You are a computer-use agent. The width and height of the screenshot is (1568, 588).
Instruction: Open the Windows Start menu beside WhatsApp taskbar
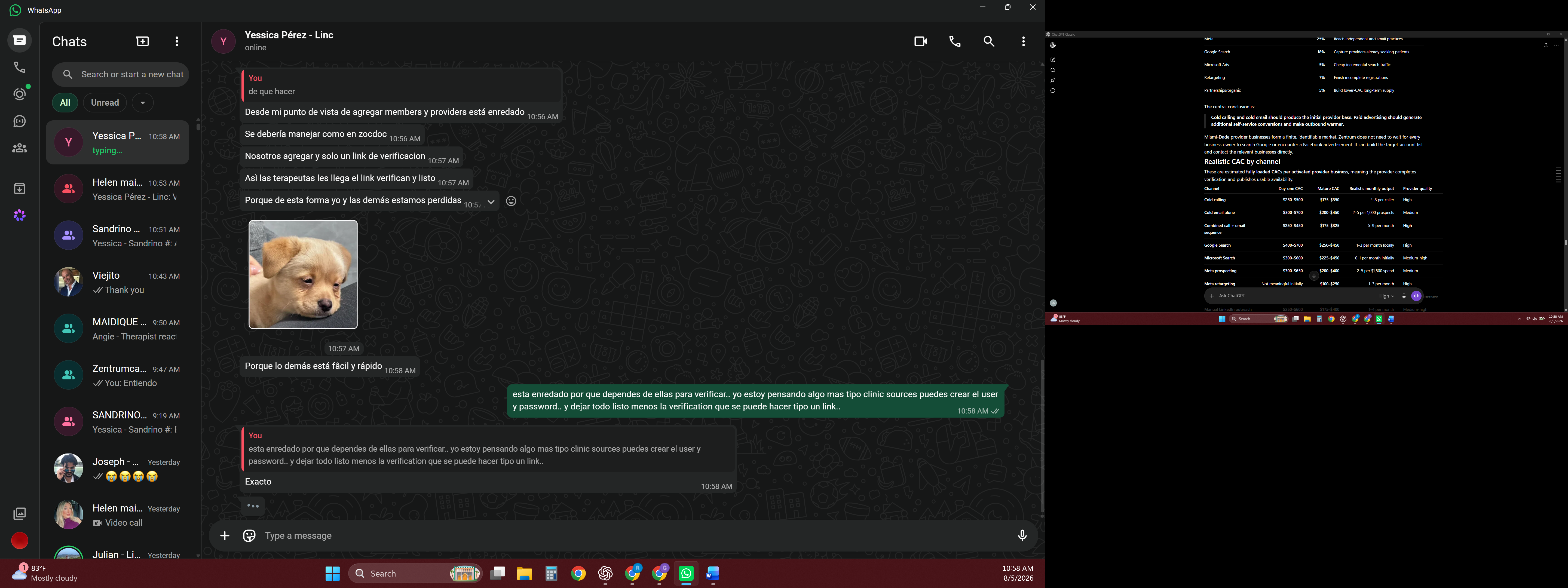[332, 573]
